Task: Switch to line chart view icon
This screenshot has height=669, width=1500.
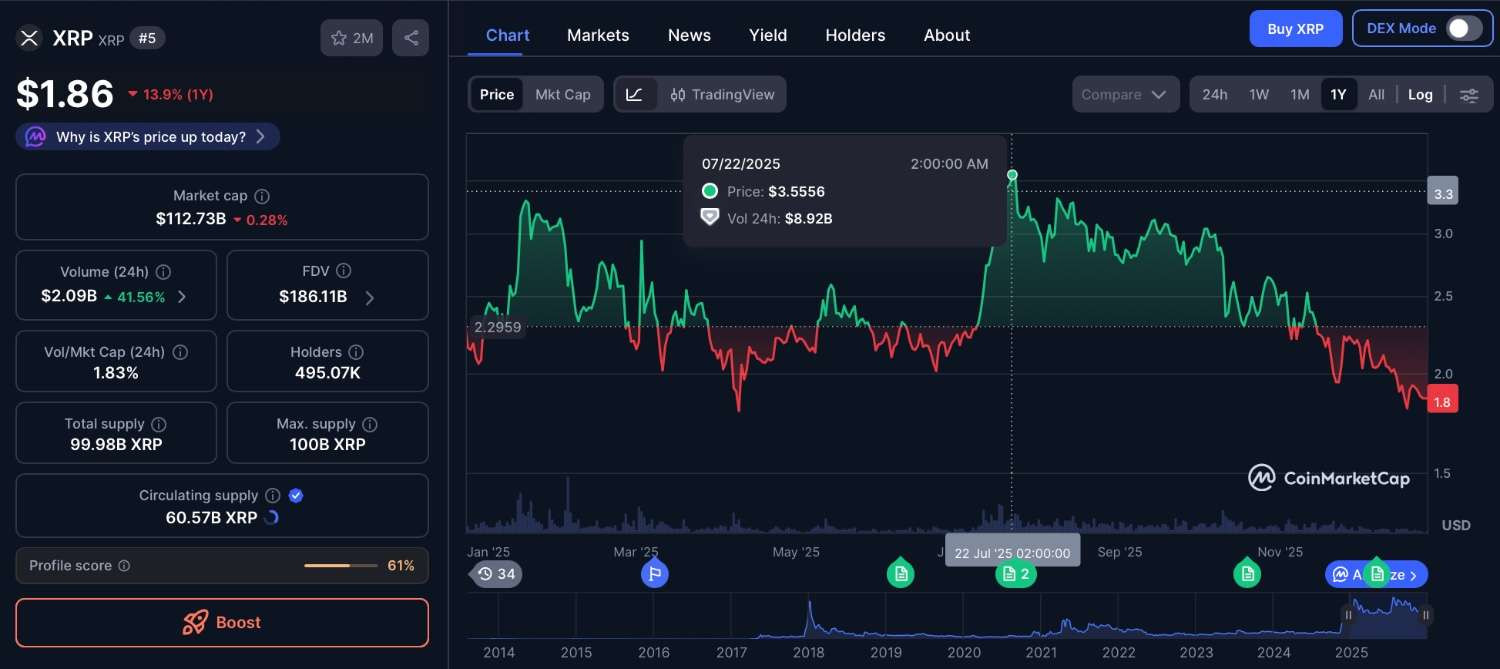Action: [x=634, y=94]
